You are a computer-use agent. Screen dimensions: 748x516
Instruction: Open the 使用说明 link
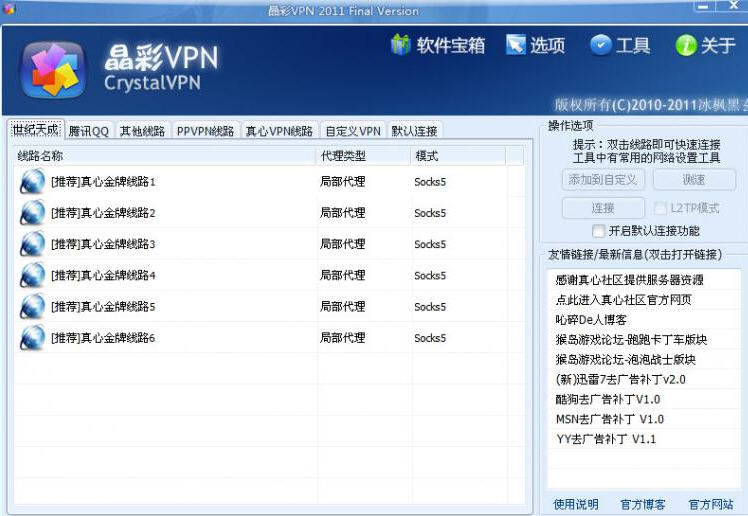click(x=576, y=504)
